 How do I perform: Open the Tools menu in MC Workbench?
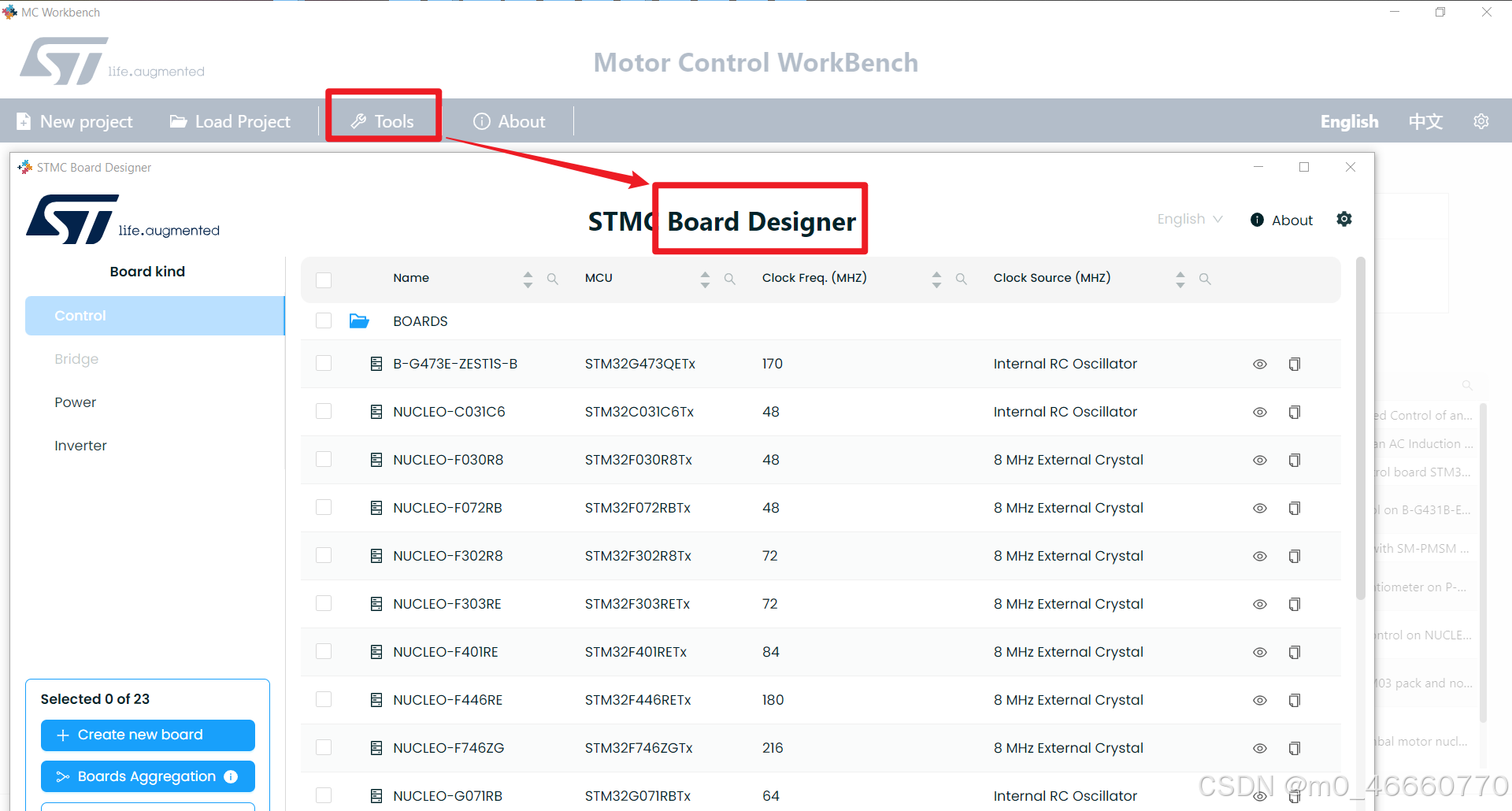pos(383,121)
